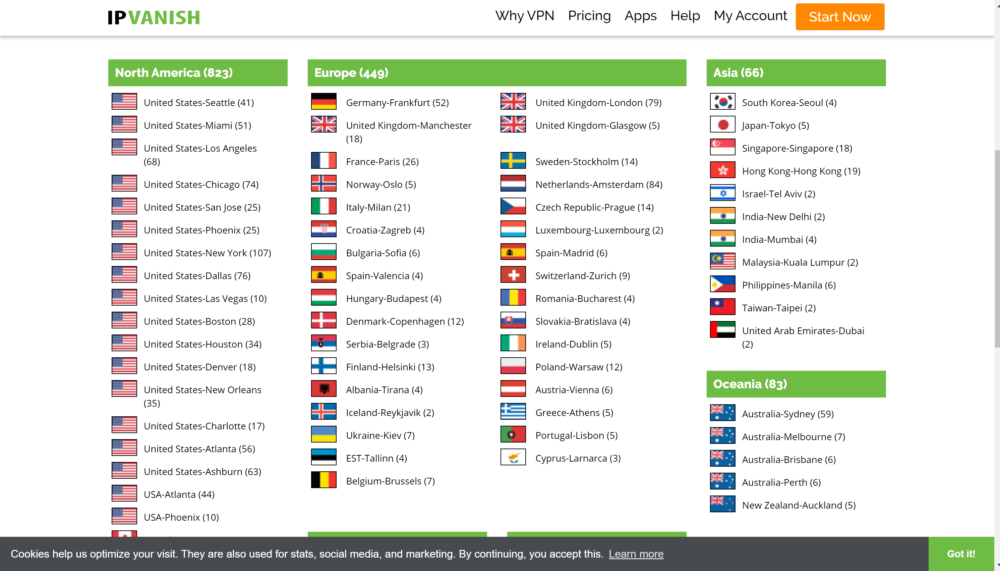Image resolution: width=1000 pixels, height=571 pixels.
Task: Click the Germany flag for Frankfurt
Action: (323, 101)
